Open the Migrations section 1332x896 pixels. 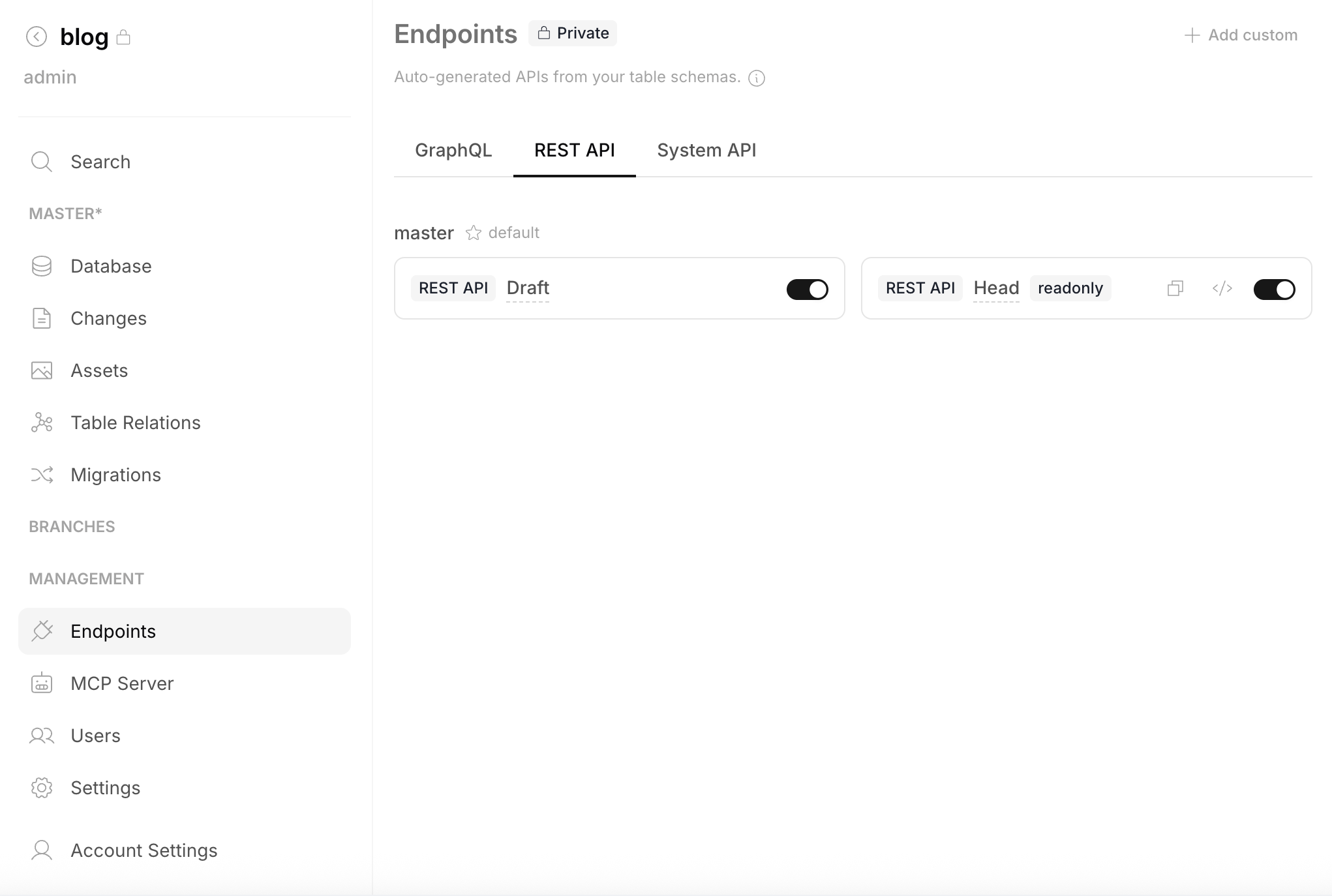115,475
